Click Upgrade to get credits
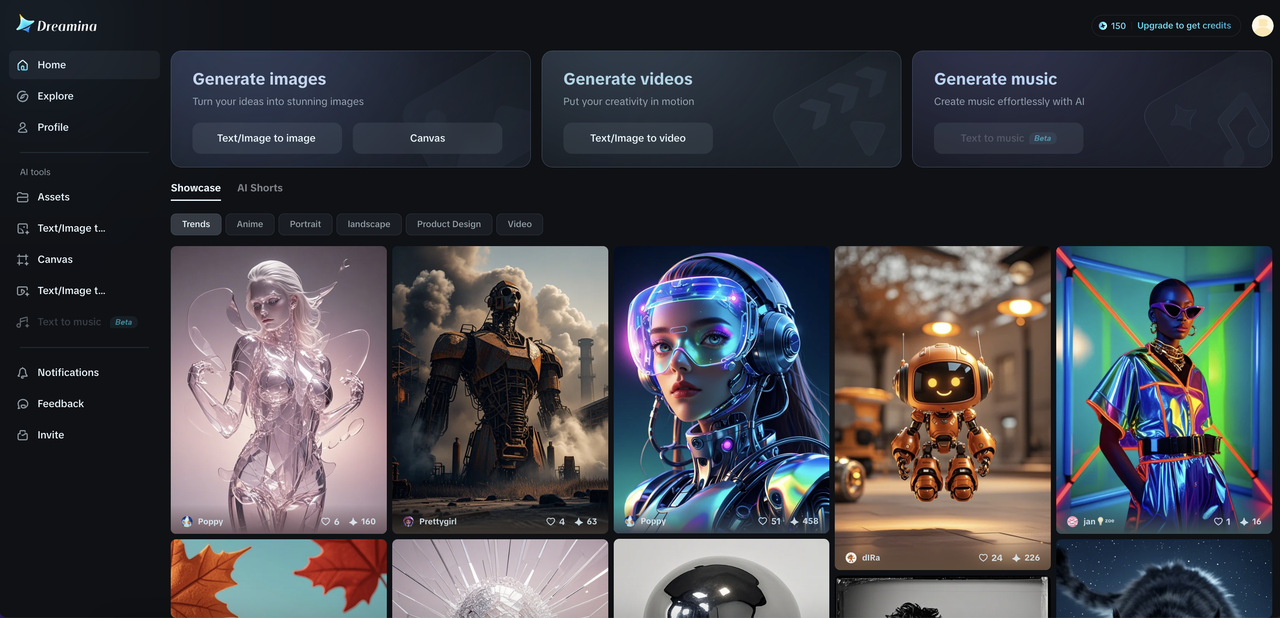The height and width of the screenshot is (618, 1280). point(1184,26)
